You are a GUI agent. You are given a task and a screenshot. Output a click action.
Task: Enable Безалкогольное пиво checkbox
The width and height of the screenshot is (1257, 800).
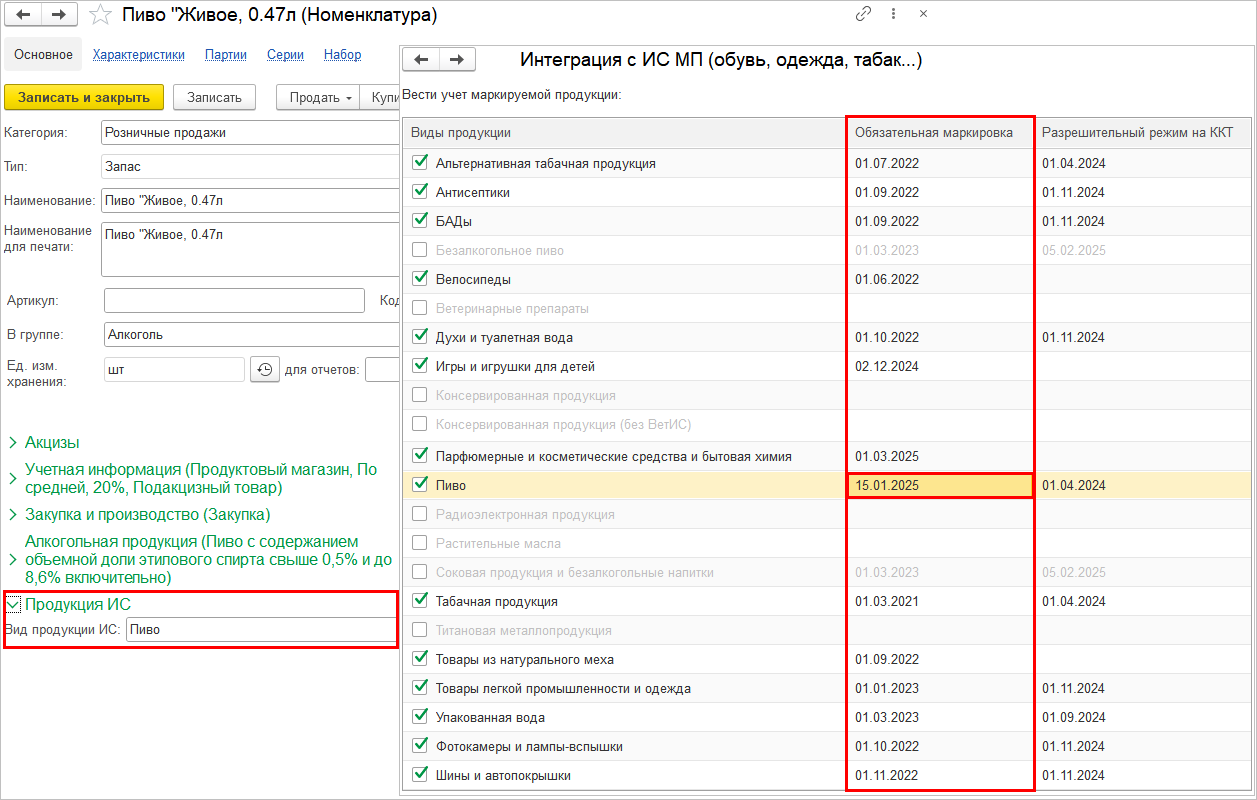pyautogui.click(x=420, y=250)
